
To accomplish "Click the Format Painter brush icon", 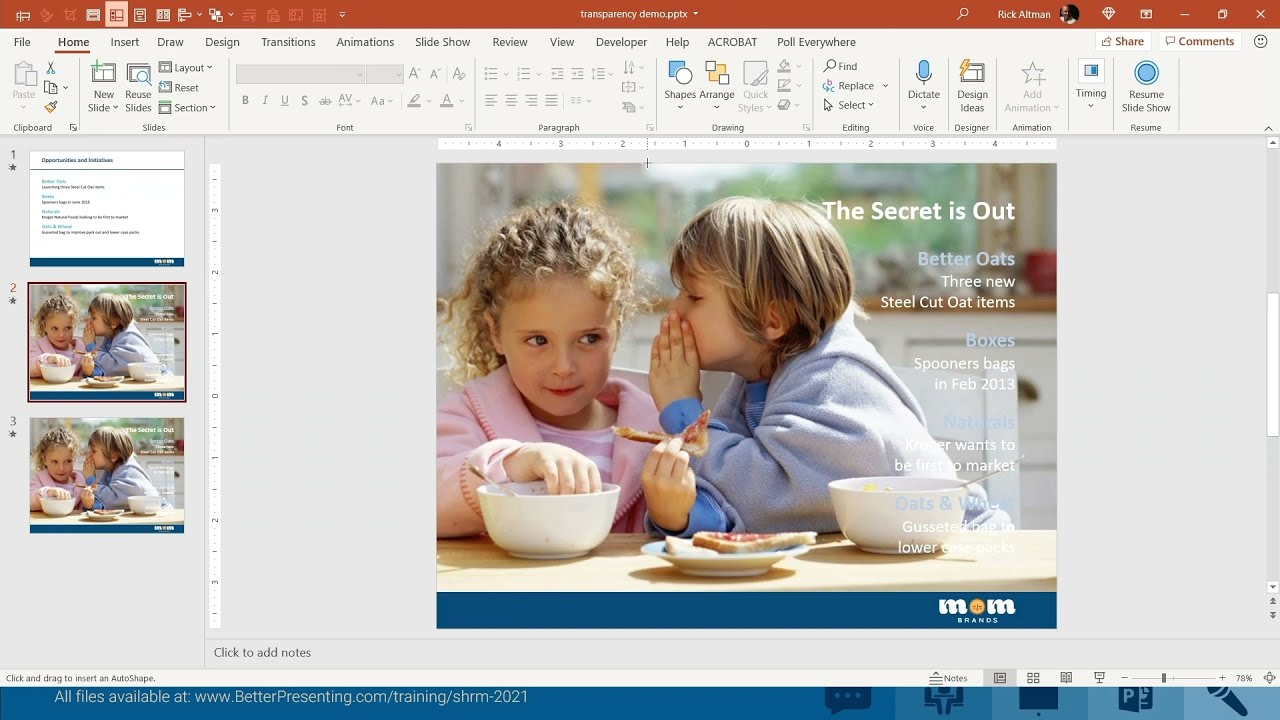I will coord(51,107).
